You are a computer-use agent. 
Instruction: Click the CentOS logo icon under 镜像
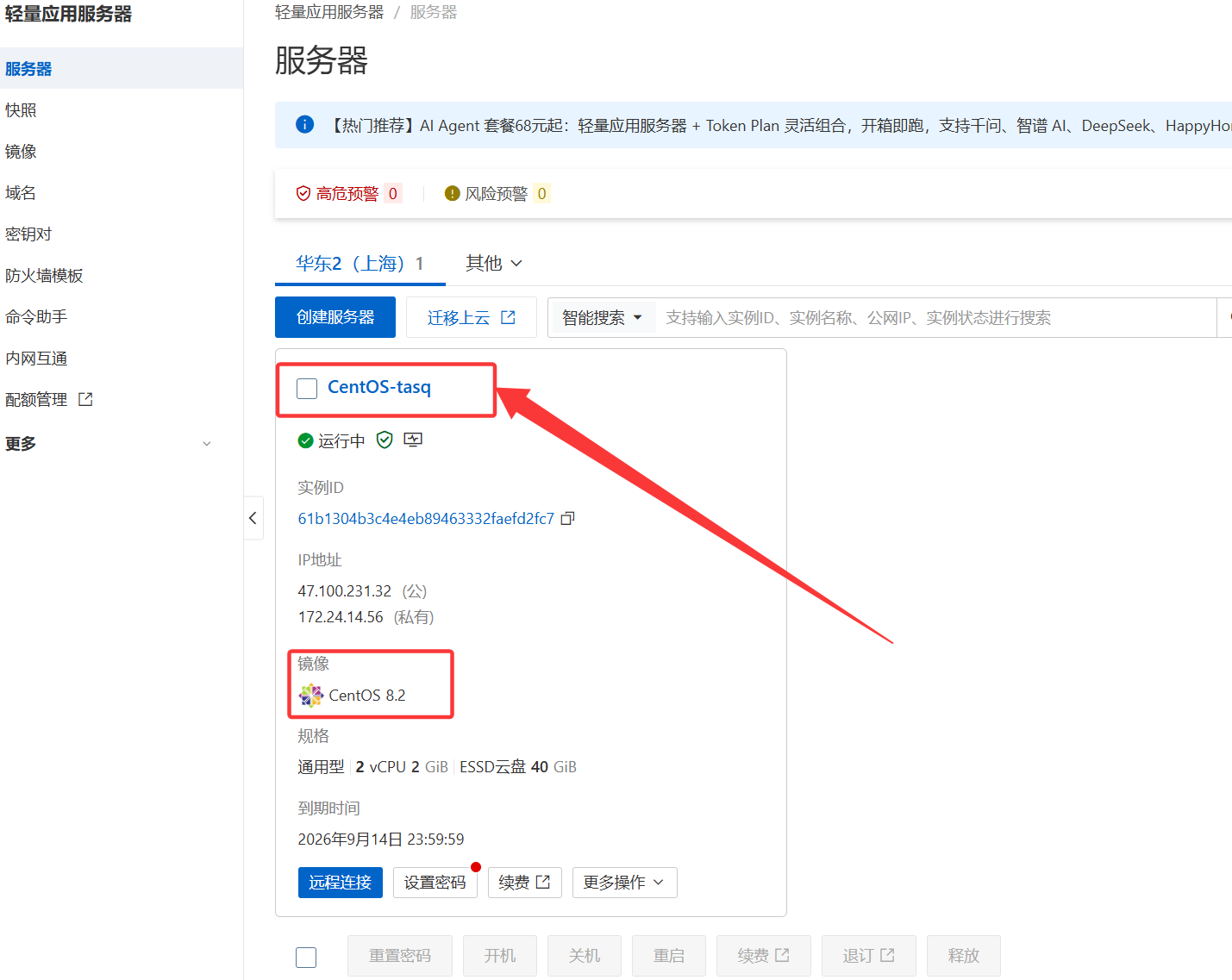(310, 695)
